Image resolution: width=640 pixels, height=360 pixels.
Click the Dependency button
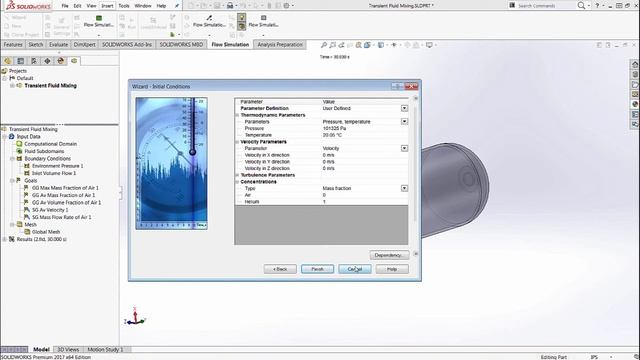coord(389,255)
